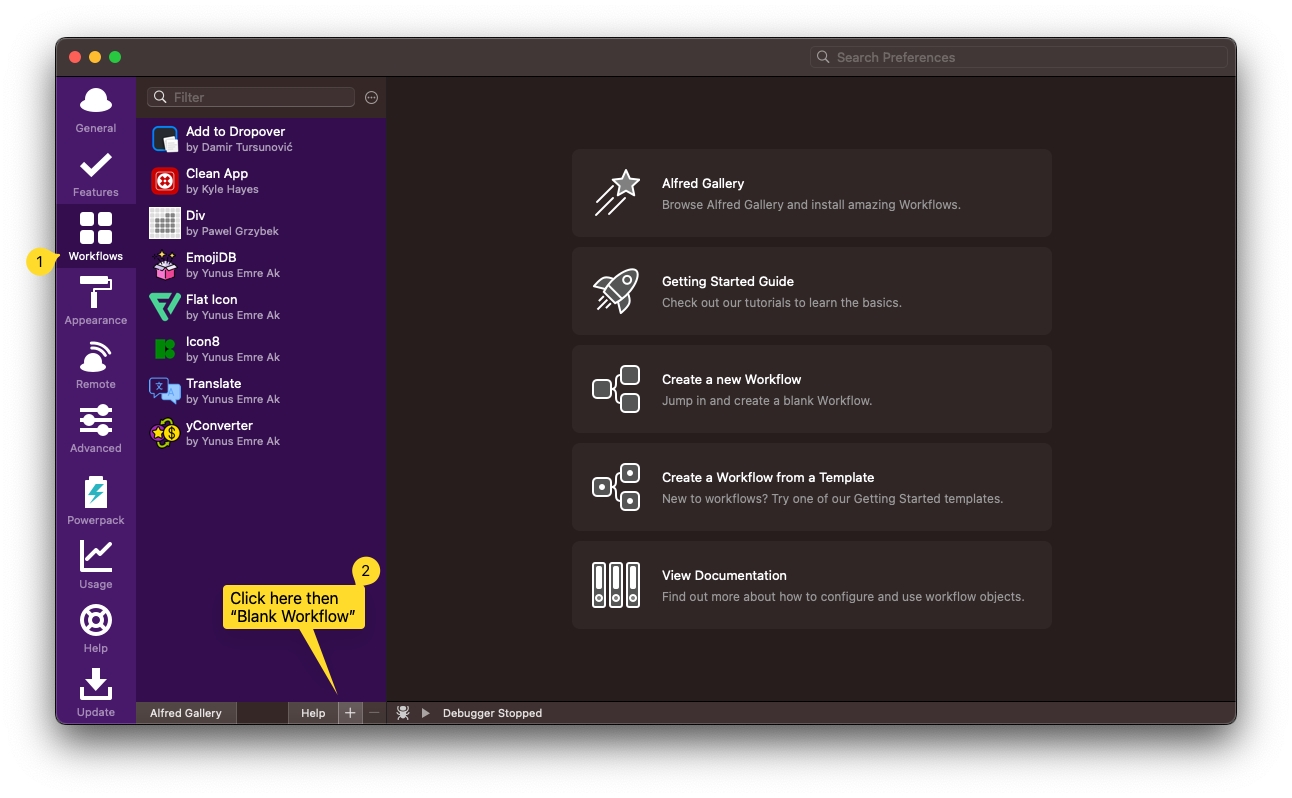Click the Alfred Gallery bottom button
This screenshot has width=1292, height=798.
pos(186,713)
